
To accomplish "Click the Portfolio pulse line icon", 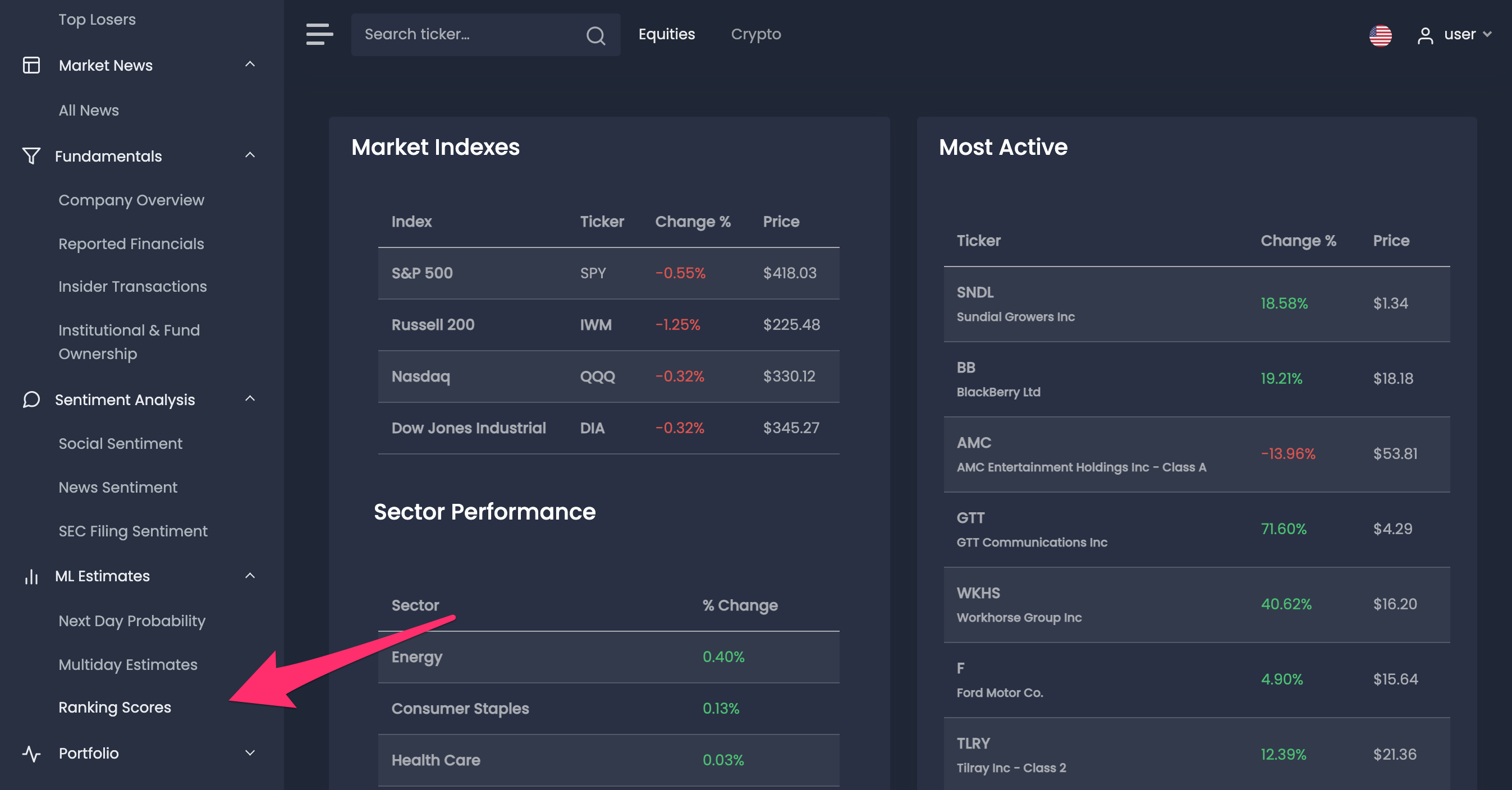I will (x=31, y=753).
